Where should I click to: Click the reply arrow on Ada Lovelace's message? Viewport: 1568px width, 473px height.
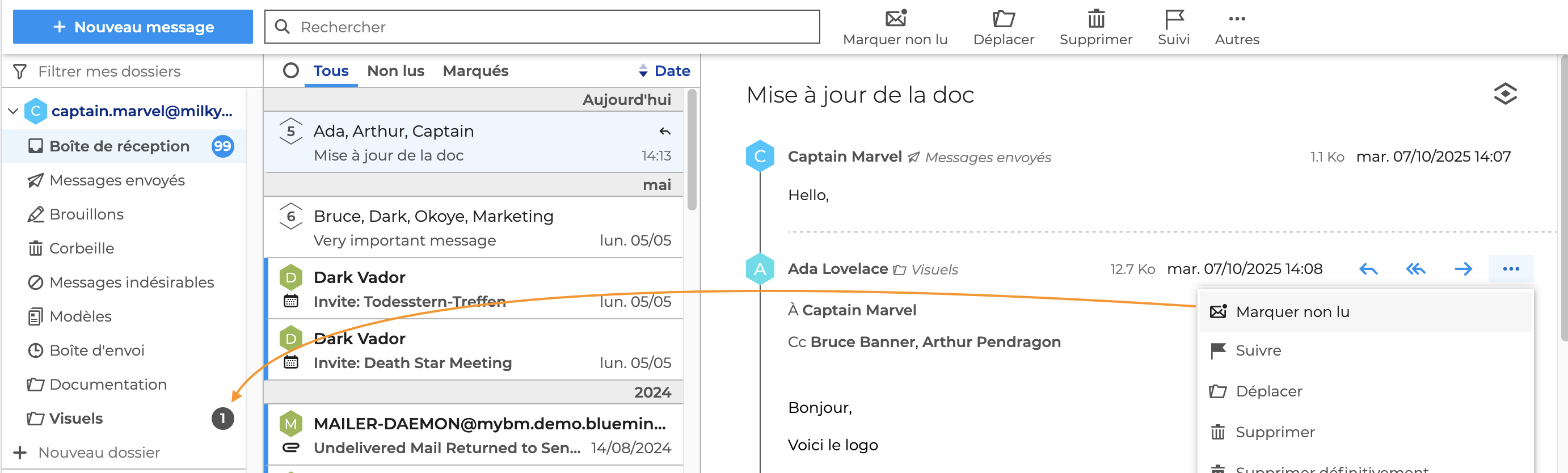tap(1368, 269)
